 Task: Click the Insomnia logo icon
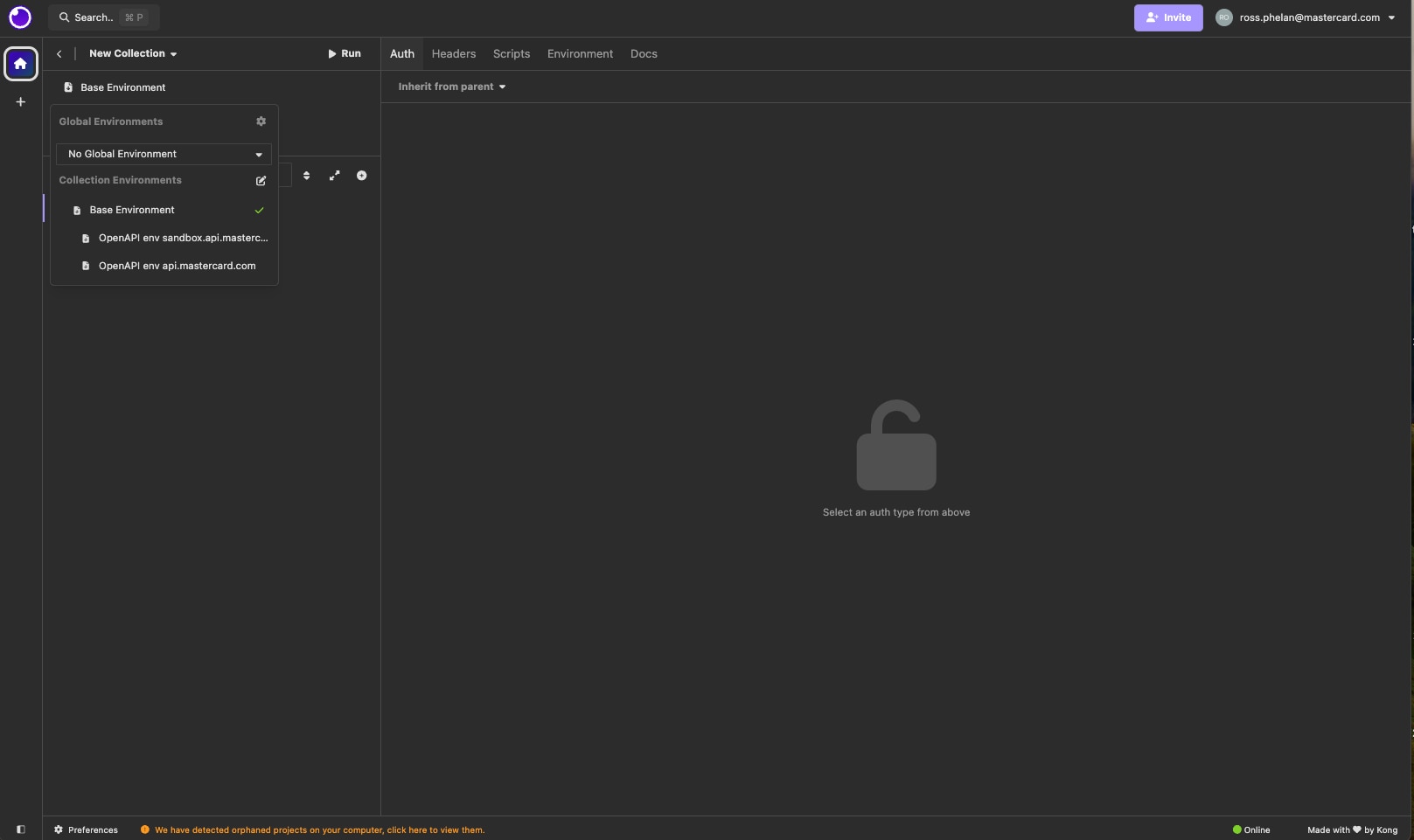19,17
